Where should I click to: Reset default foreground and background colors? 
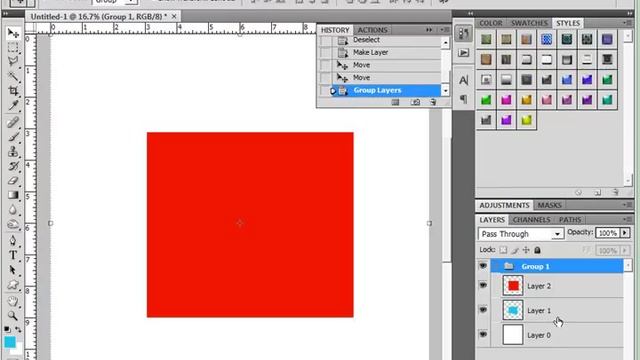pyautogui.click(x=7, y=329)
